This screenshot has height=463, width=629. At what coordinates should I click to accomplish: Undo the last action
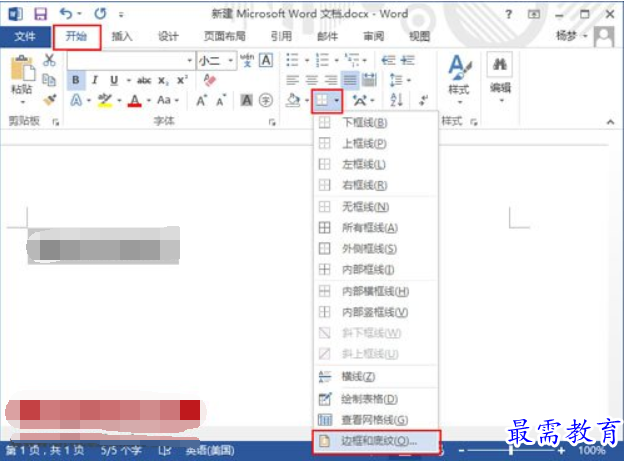(x=66, y=14)
